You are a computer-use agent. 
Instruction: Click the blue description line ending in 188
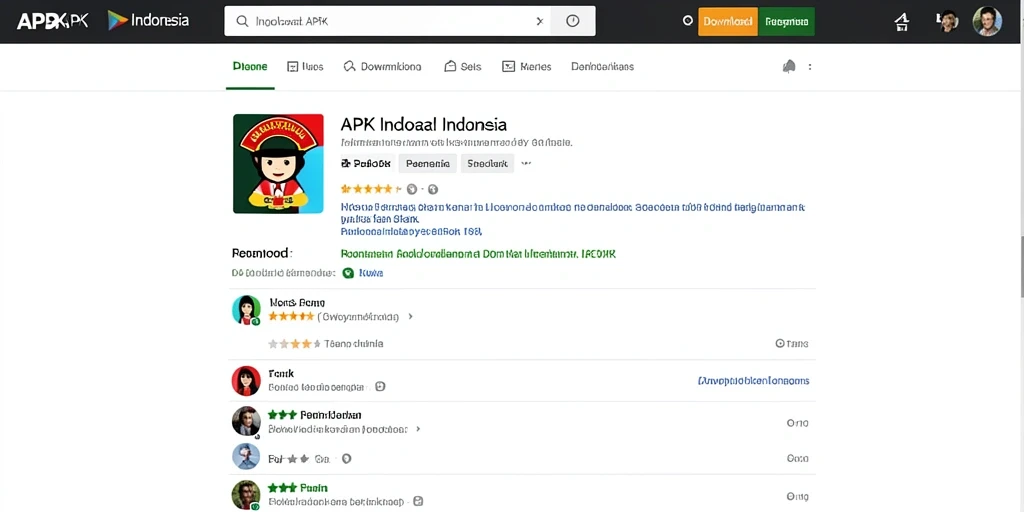411,231
